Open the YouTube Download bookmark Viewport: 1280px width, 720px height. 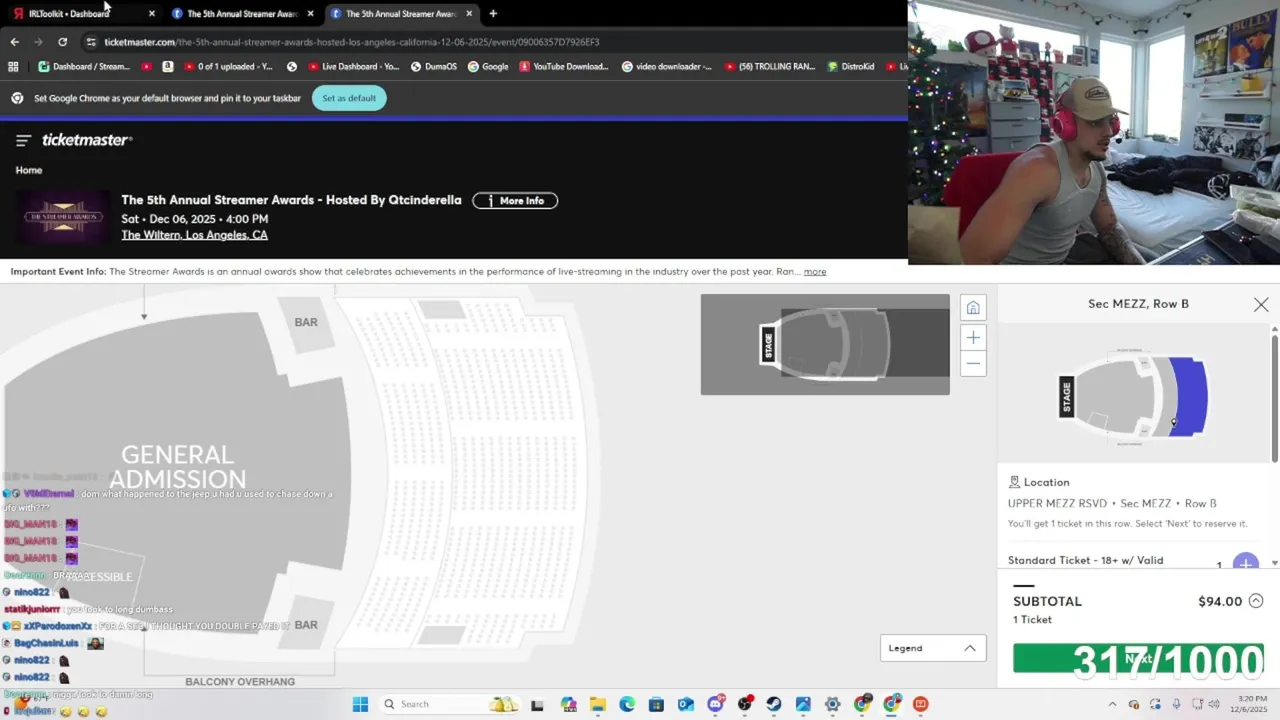tap(563, 67)
